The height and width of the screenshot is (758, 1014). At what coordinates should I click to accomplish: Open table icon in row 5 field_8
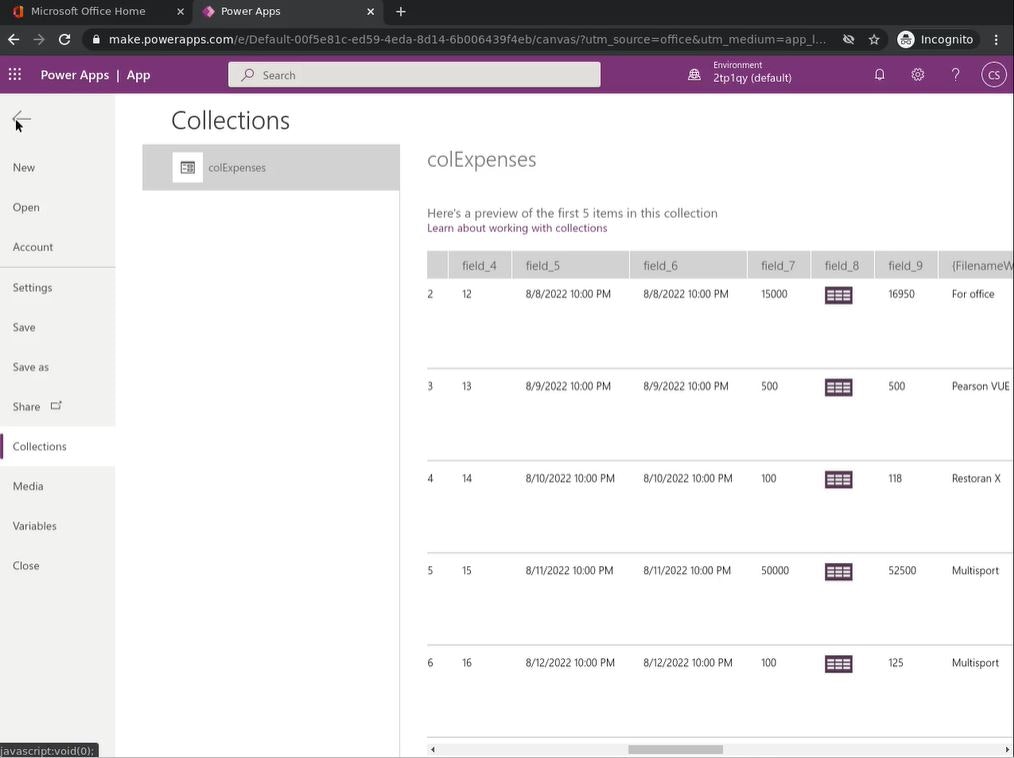click(x=838, y=571)
